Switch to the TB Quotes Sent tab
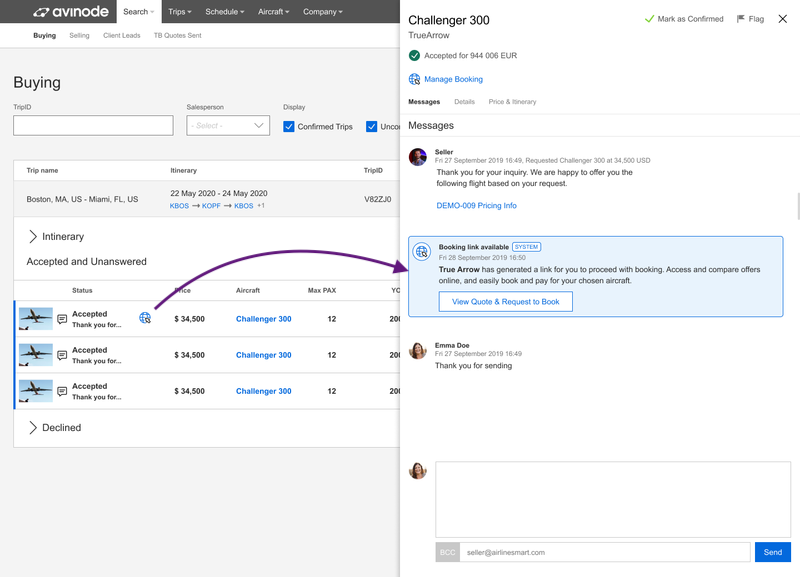The image size is (800, 577). point(178,35)
